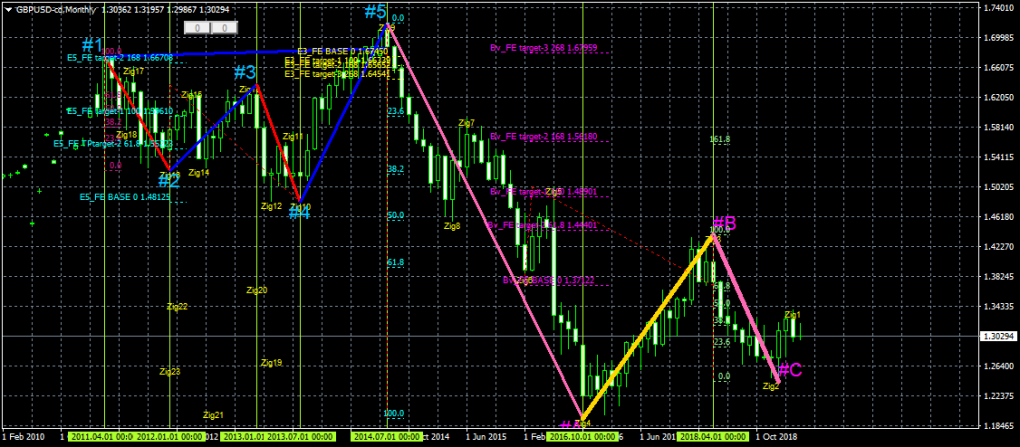Click 'Bv_FE target-3 268 1.67959' label
Viewport: 1020px width, 447px height.
pyautogui.click(x=543, y=47)
